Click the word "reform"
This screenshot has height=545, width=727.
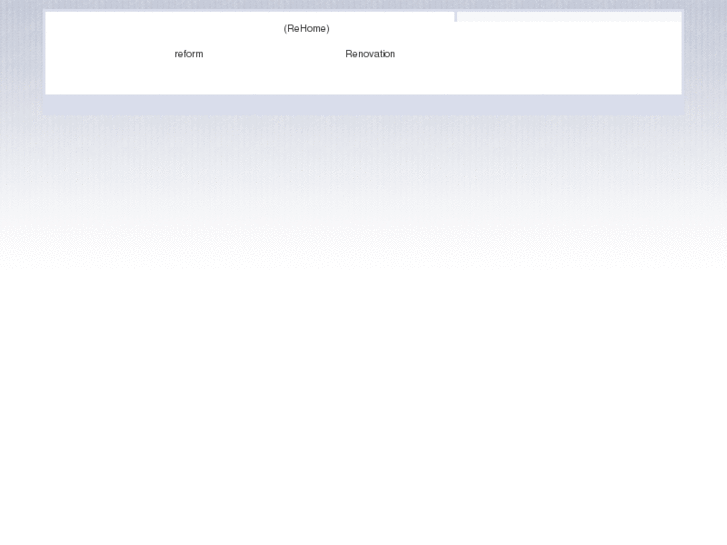[x=189, y=54]
